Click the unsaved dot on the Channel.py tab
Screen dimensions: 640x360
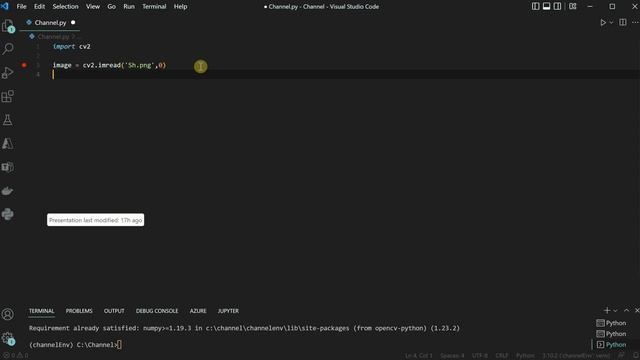(73, 22)
